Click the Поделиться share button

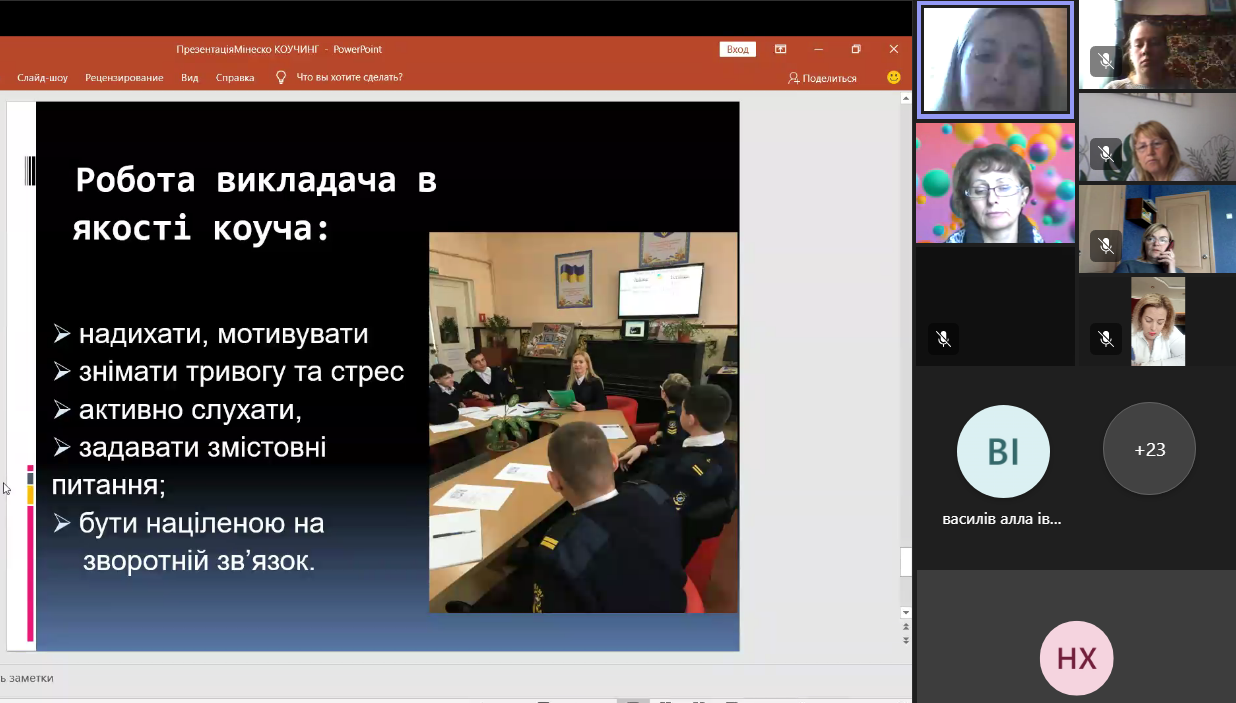pos(822,78)
